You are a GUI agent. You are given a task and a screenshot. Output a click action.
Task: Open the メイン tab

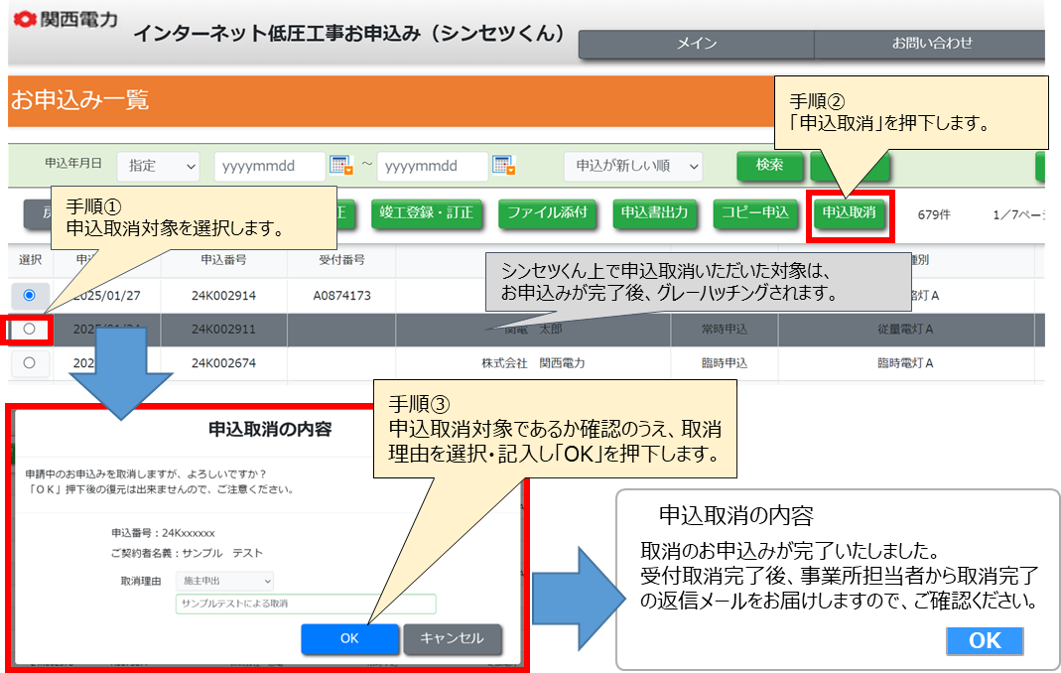click(x=696, y=44)
